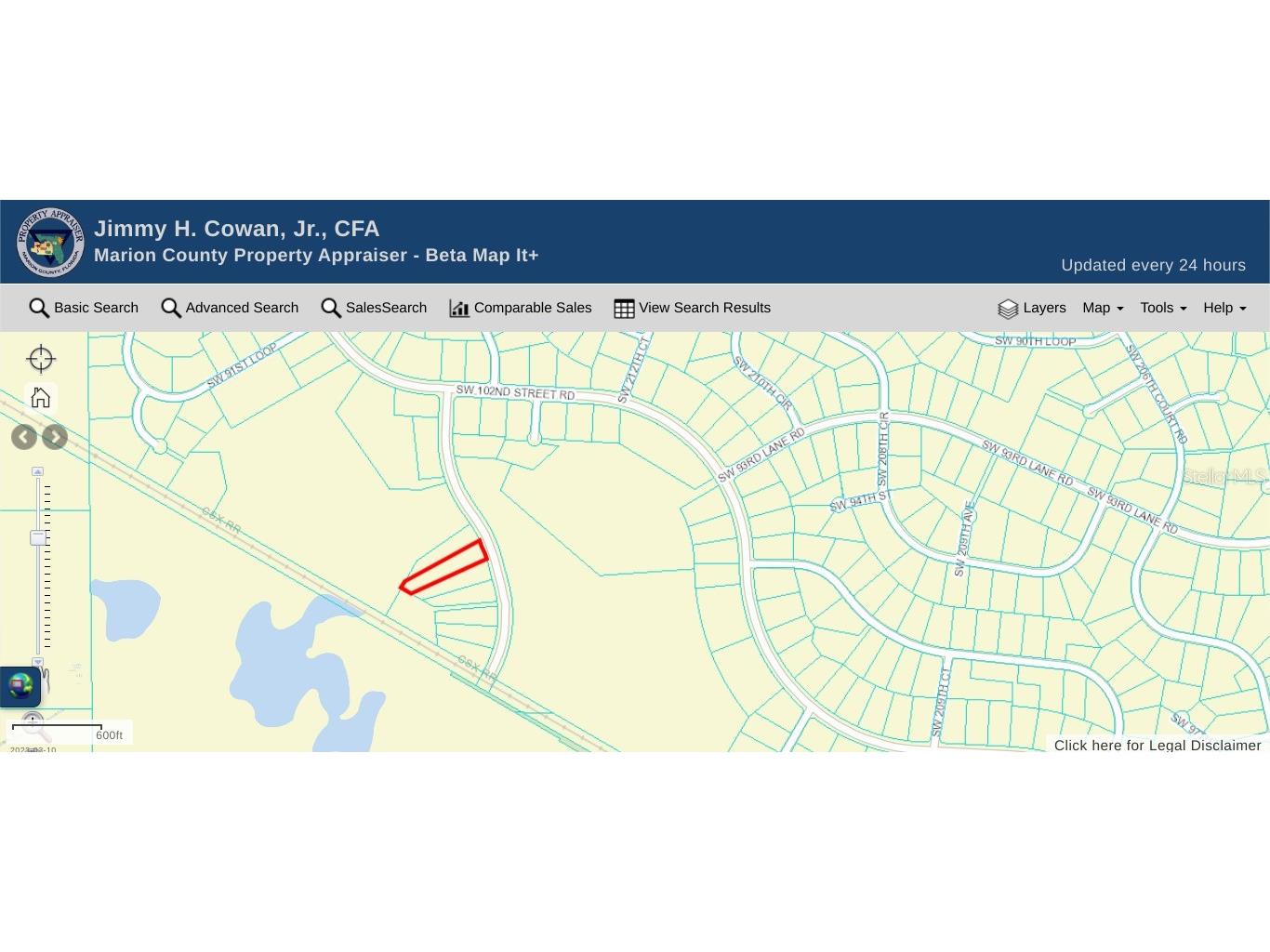The width and height of the screenshot is (1270, 952).
Task: Go to the previous map extent
Action: tap(24, 437)
